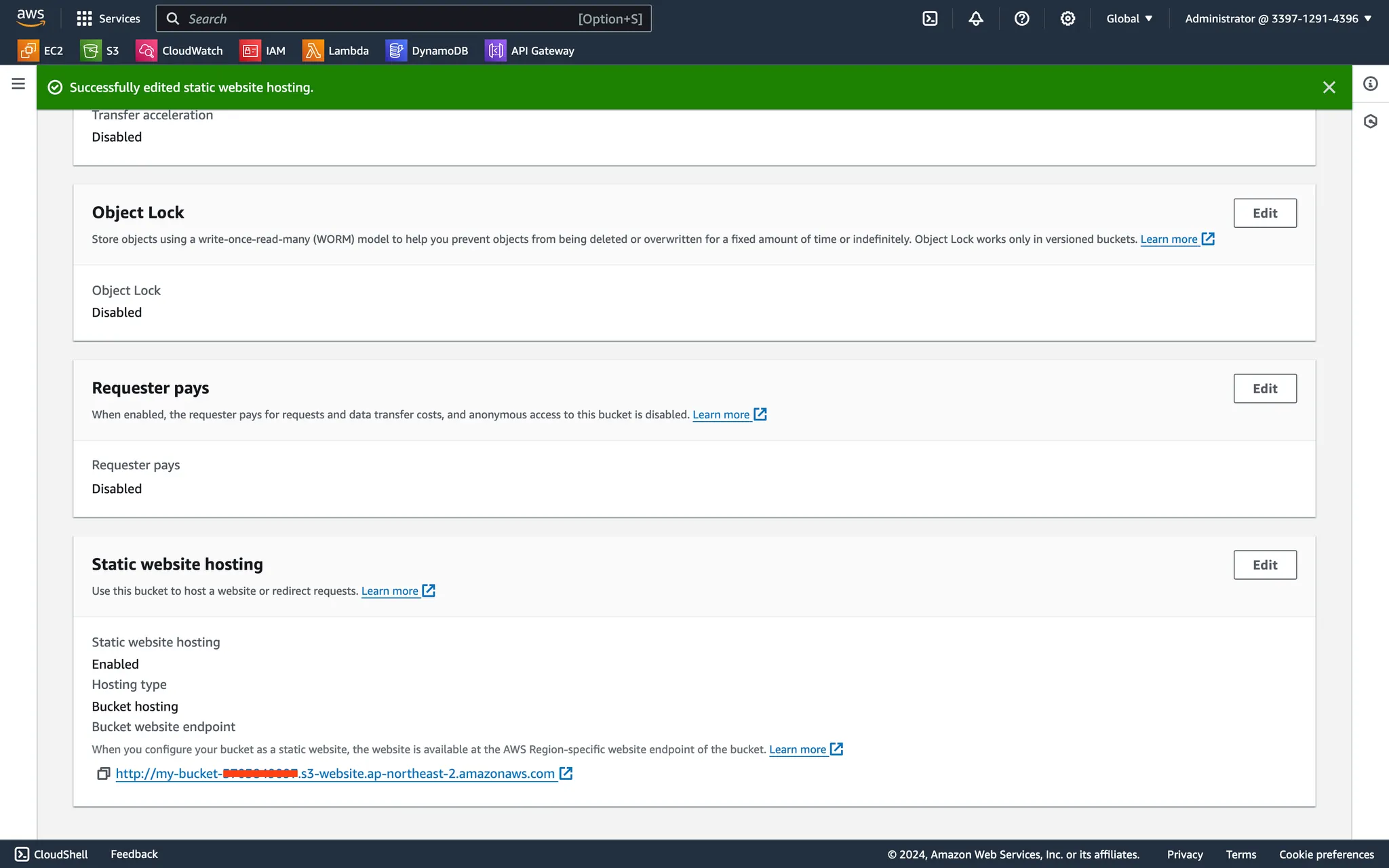Open Lambda from the favorites bar

[x=336, y=51]
